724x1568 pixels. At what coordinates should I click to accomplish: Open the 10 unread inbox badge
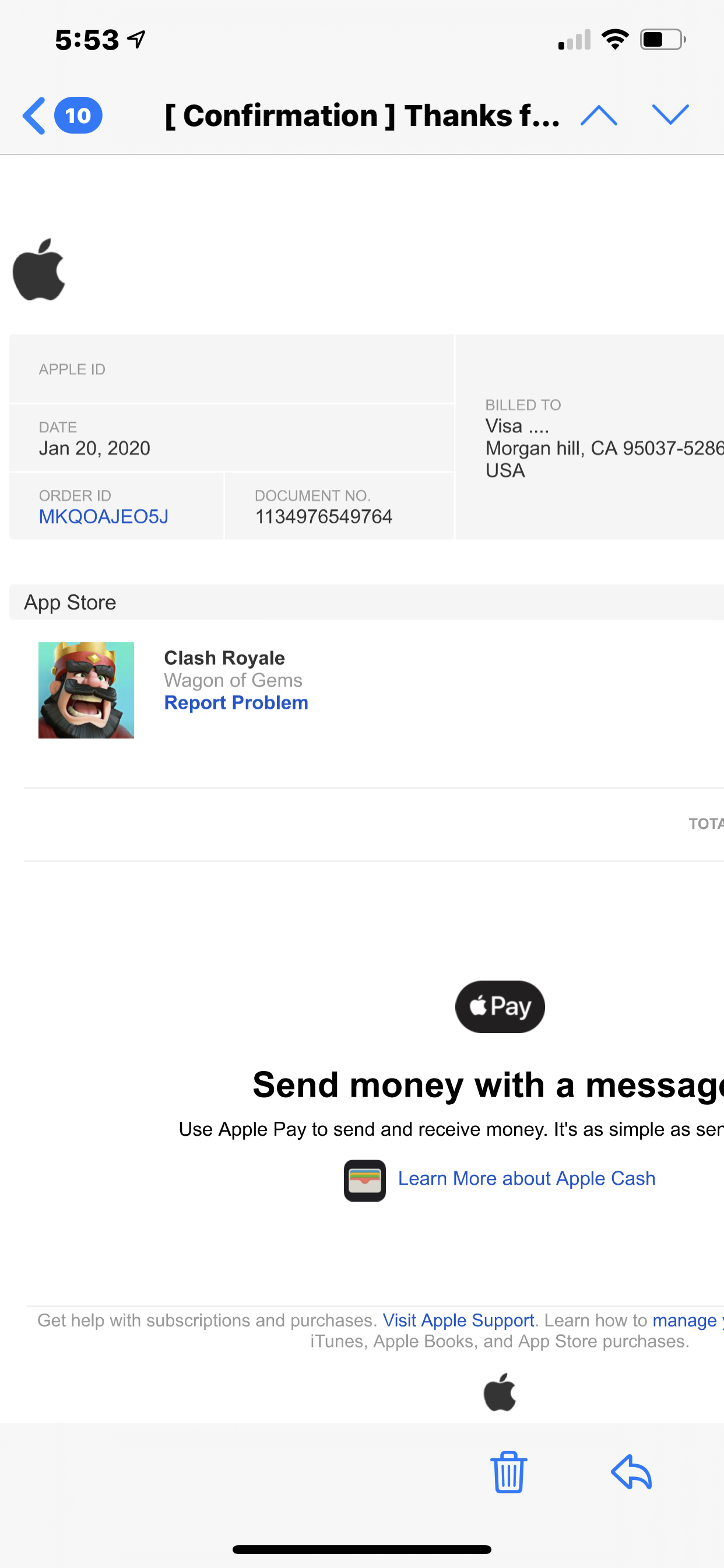point(79,115)
